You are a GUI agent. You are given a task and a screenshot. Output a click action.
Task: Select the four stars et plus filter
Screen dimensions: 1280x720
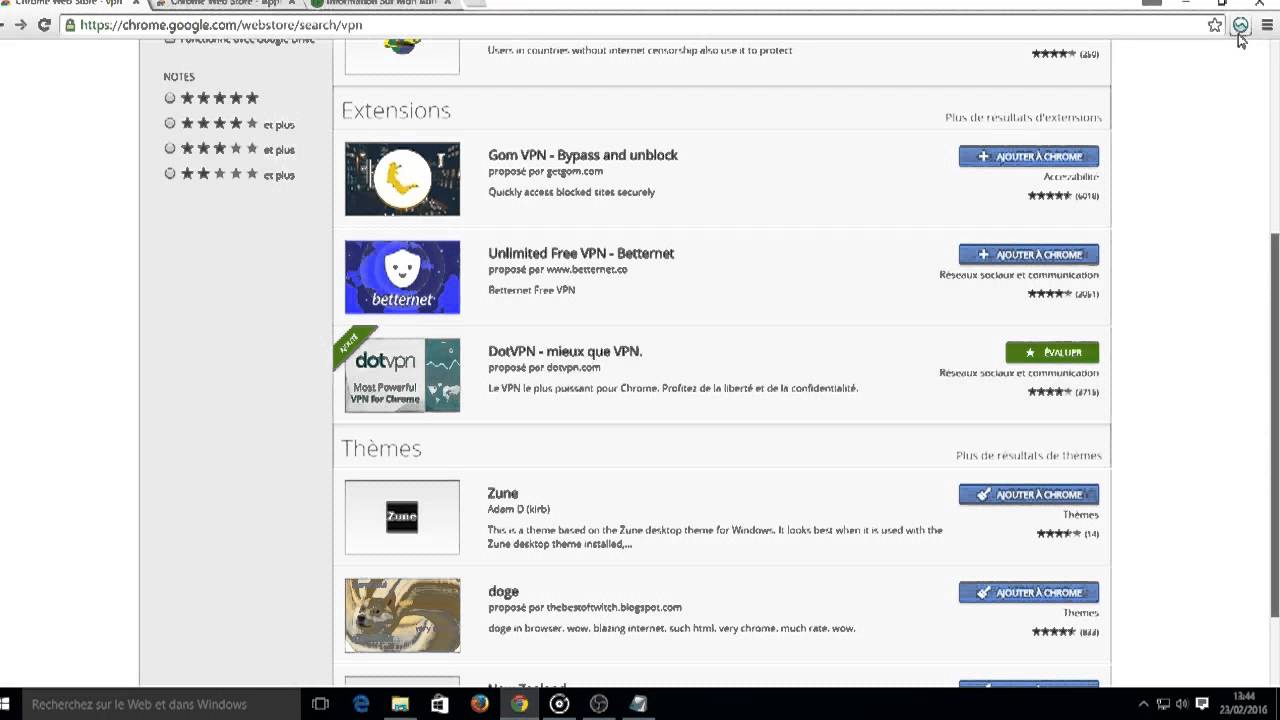tap(170, 124)
